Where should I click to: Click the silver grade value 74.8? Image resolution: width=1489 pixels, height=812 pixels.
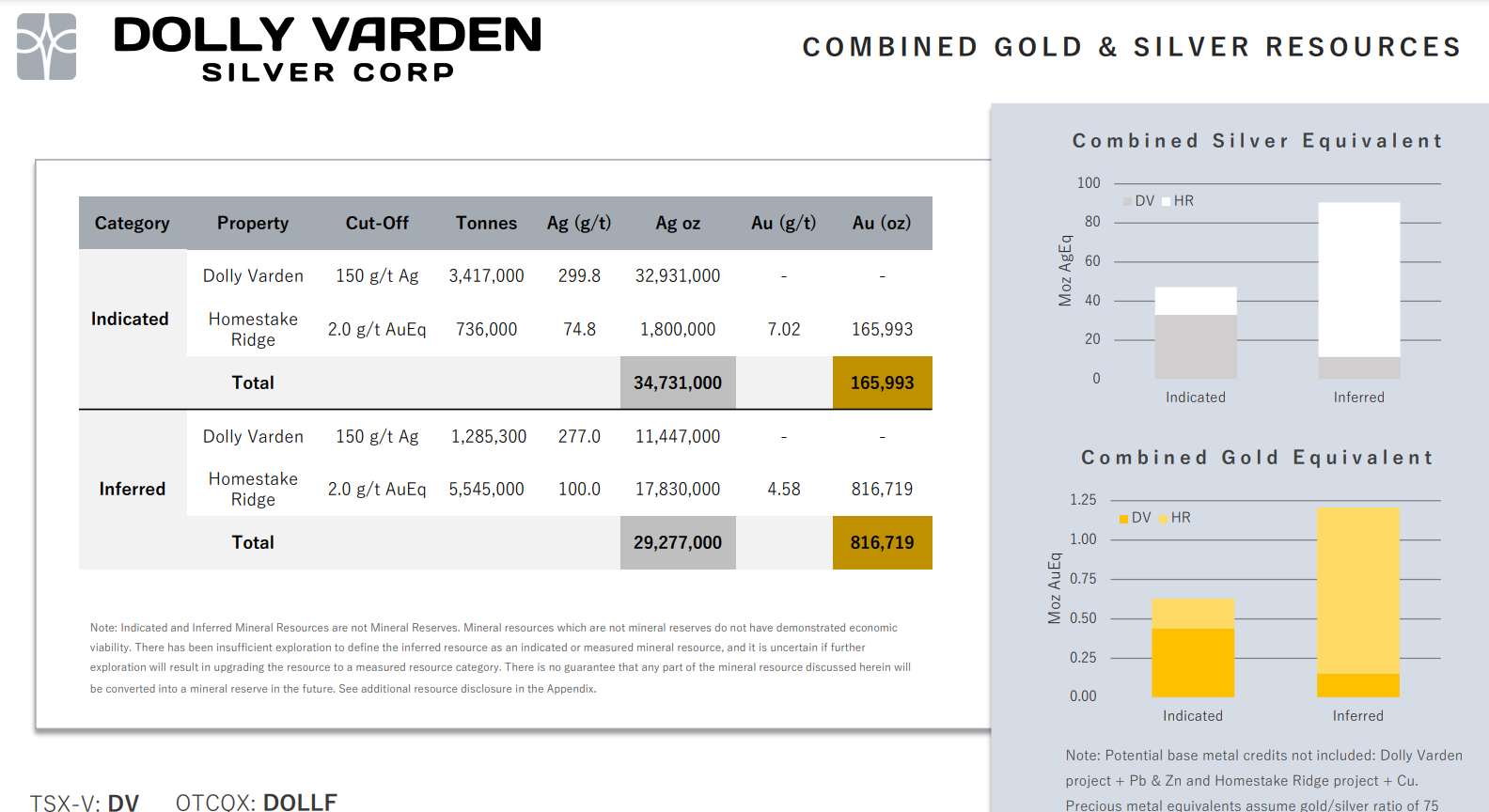pos(579,330)
